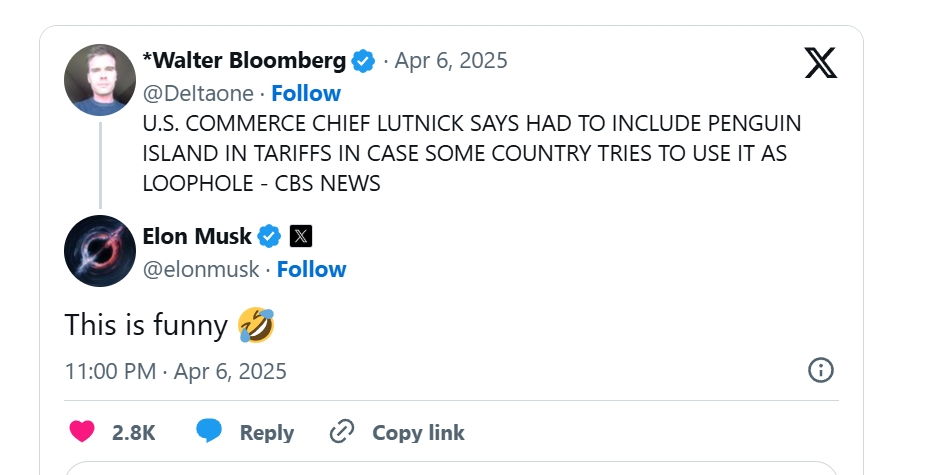Image resolution: width=930 pixels, height=475 pixels.
Task: Open the tweet info circle icon
Action: point(820,371)
